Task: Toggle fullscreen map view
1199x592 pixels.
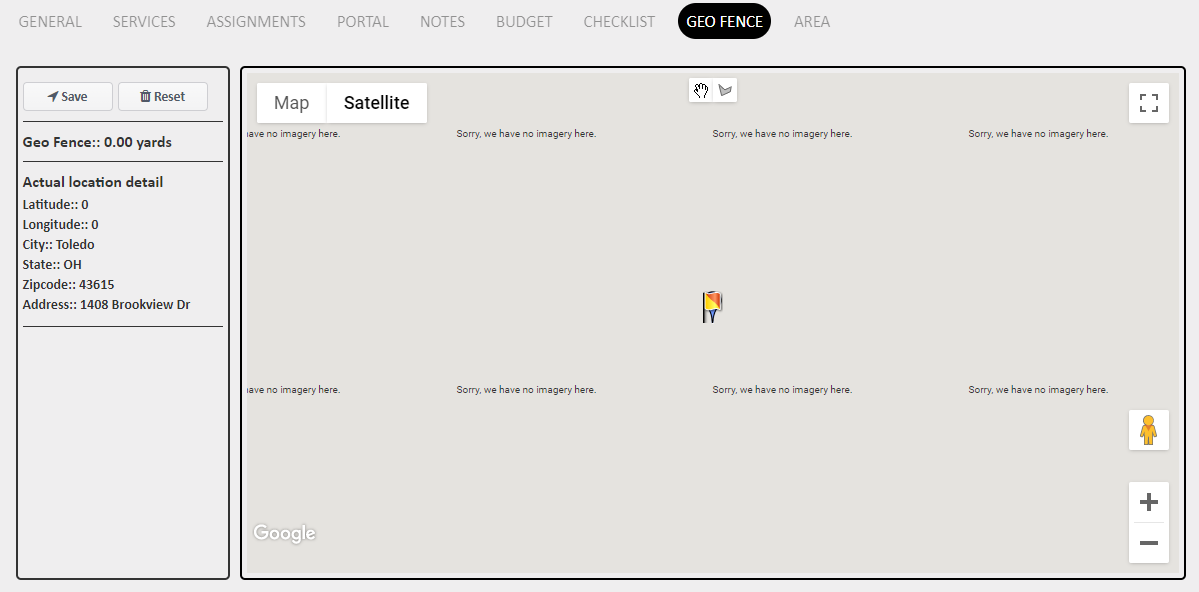Action: tap(1148, 103)
